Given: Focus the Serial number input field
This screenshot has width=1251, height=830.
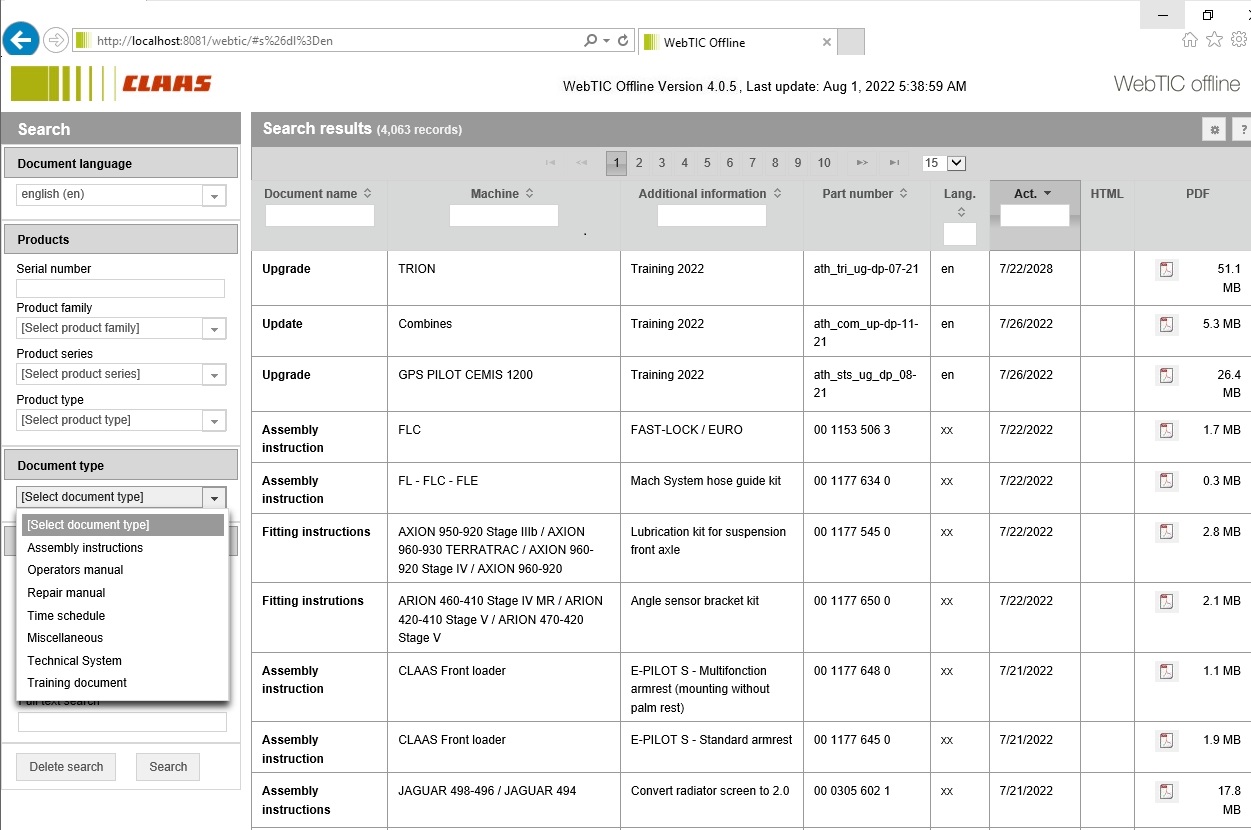Looking at the screenshot, I should tap(120, 289).
